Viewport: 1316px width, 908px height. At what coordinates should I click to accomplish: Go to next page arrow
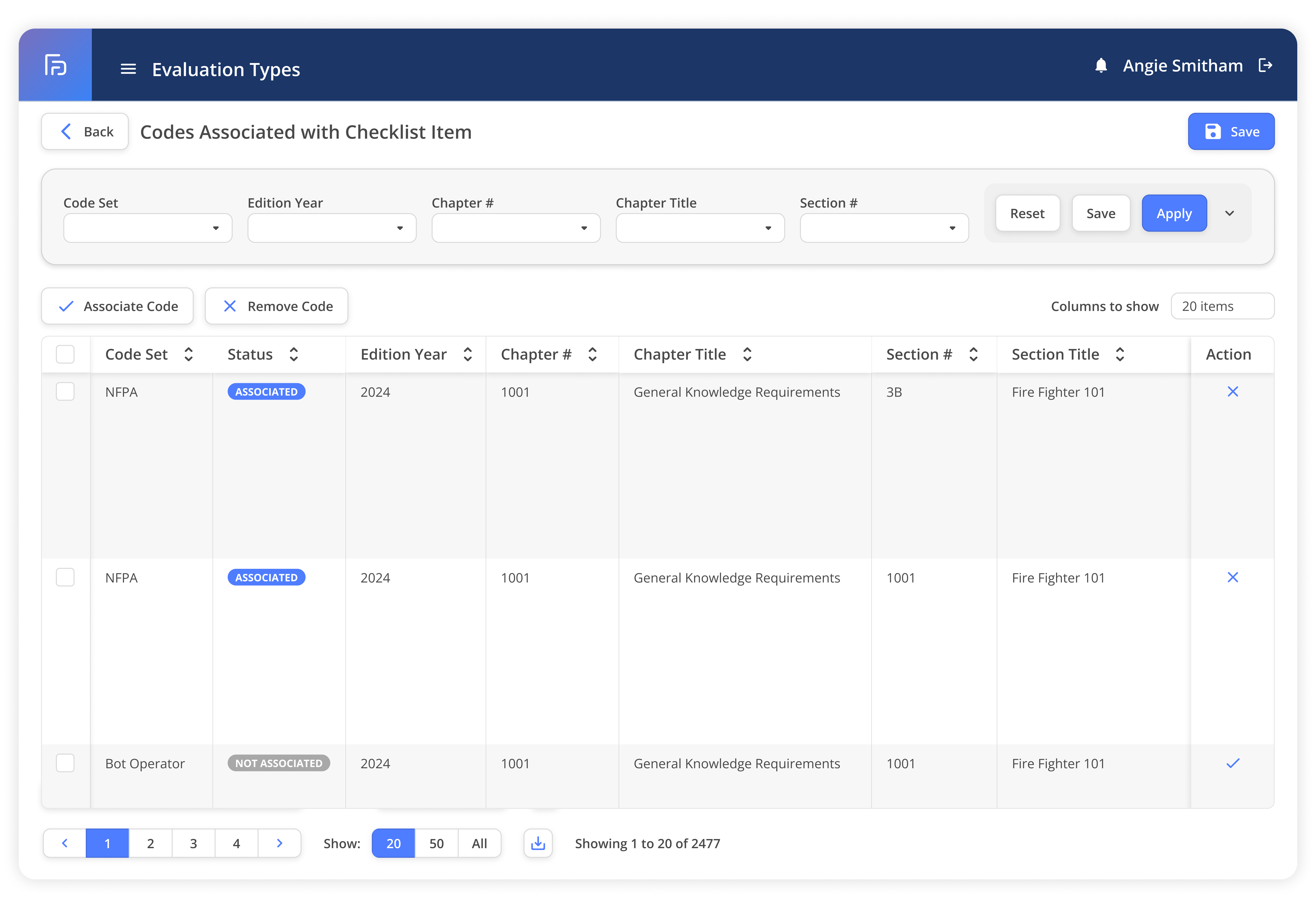[x=279, y=843]
